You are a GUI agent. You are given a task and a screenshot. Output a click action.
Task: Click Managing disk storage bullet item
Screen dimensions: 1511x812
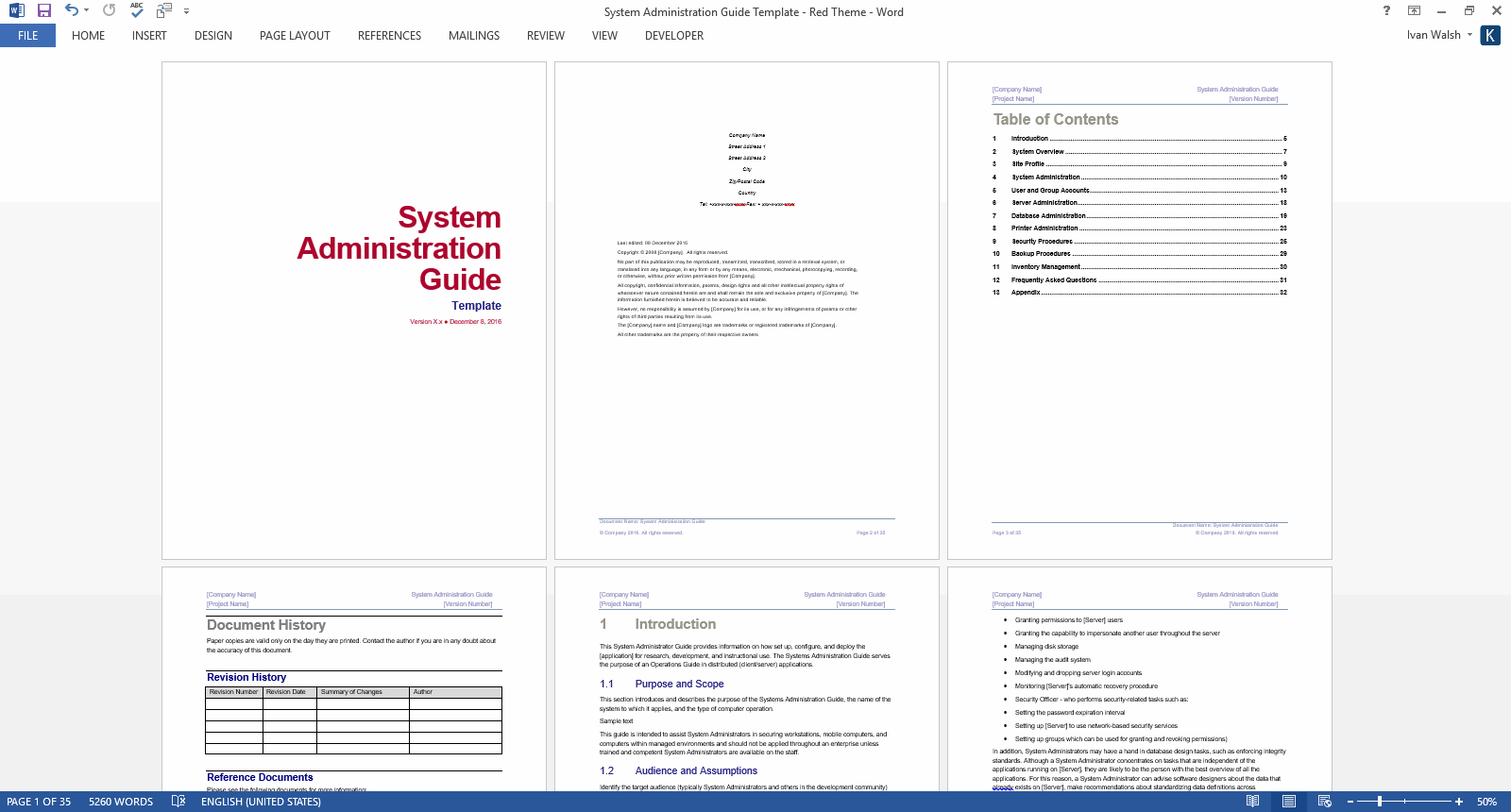pyautogui.click(x=1046, y=647)
